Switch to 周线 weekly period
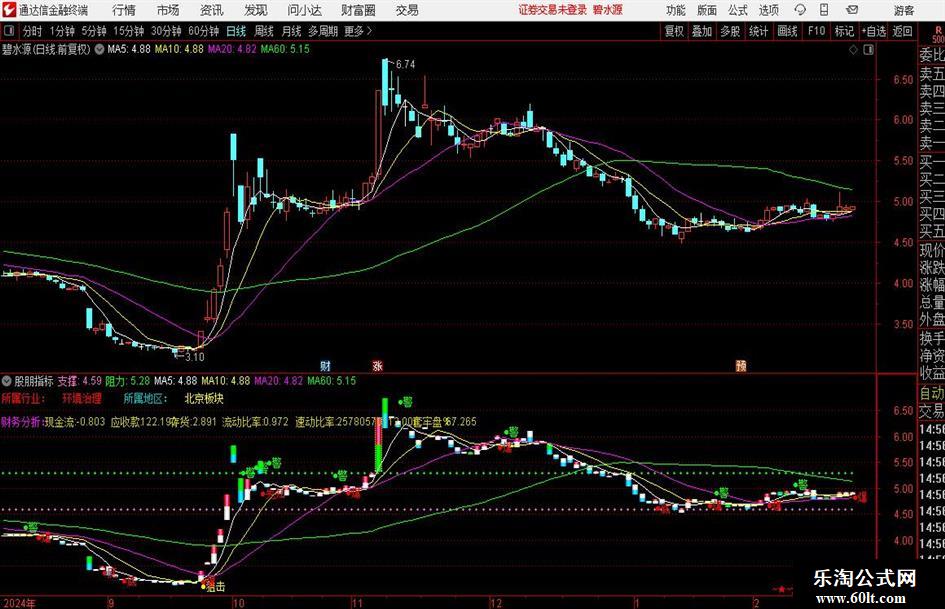Screen dimensions: 945x609 (x=263, y=31)
